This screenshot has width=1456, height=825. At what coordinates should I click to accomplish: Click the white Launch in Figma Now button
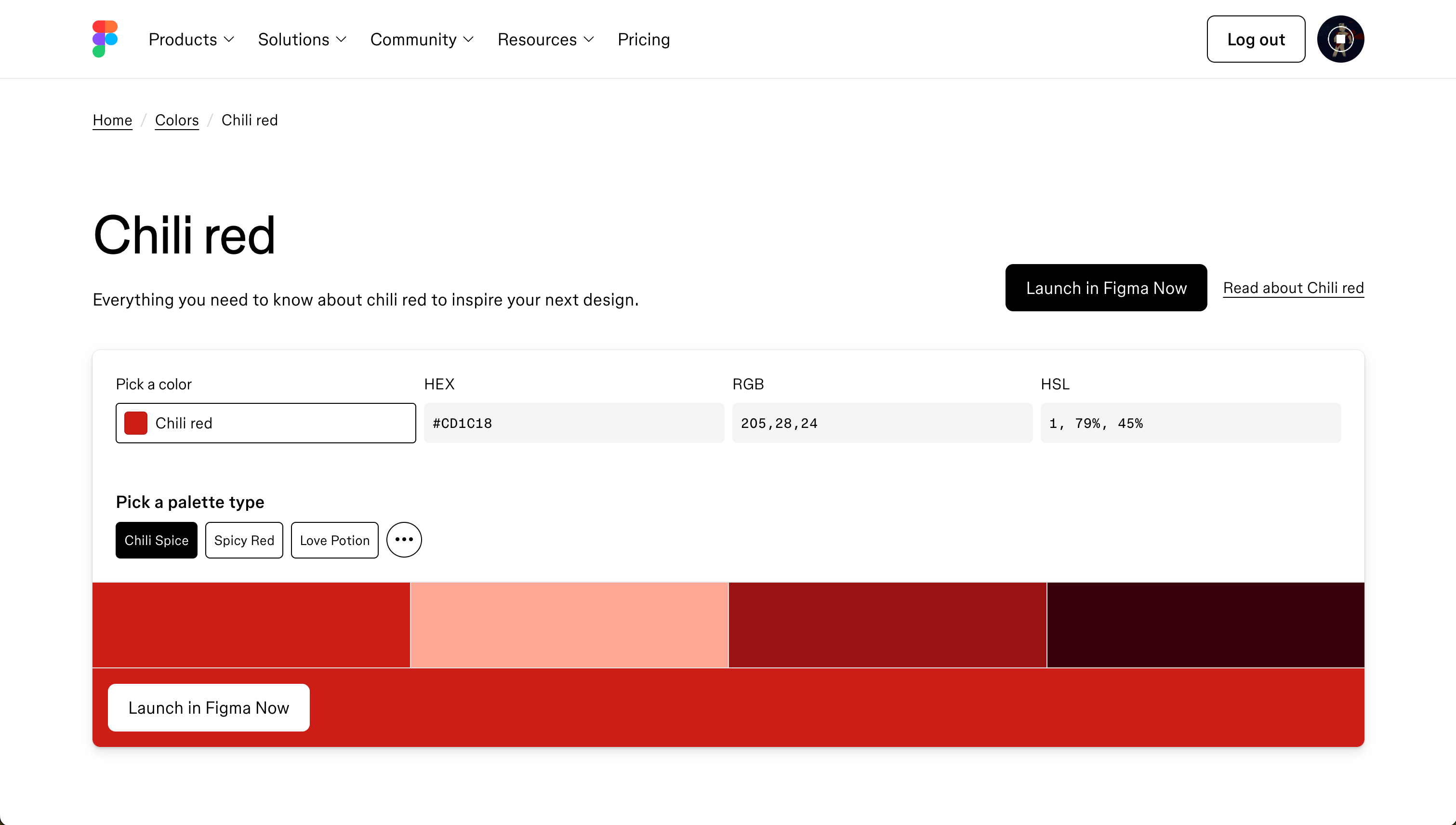point(209,708)
